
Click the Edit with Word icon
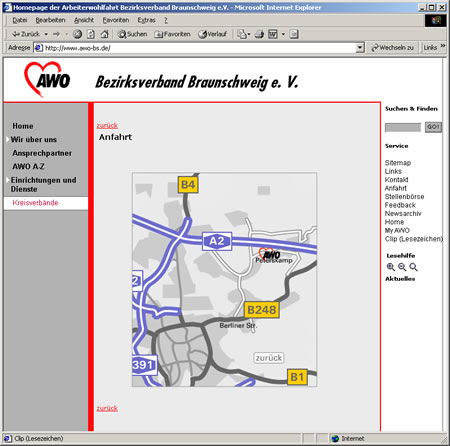(273, 34)
